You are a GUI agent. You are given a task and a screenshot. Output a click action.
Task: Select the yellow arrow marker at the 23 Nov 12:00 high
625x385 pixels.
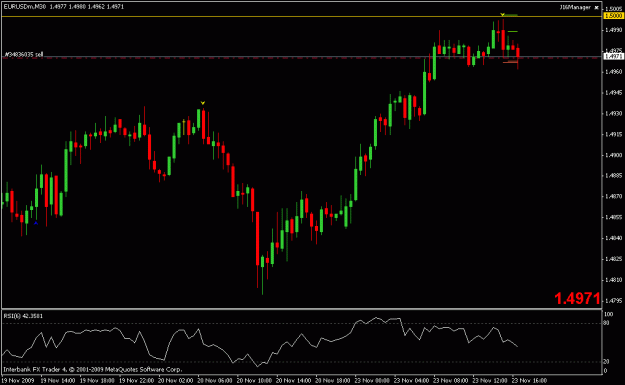click(x=503, y=15)
